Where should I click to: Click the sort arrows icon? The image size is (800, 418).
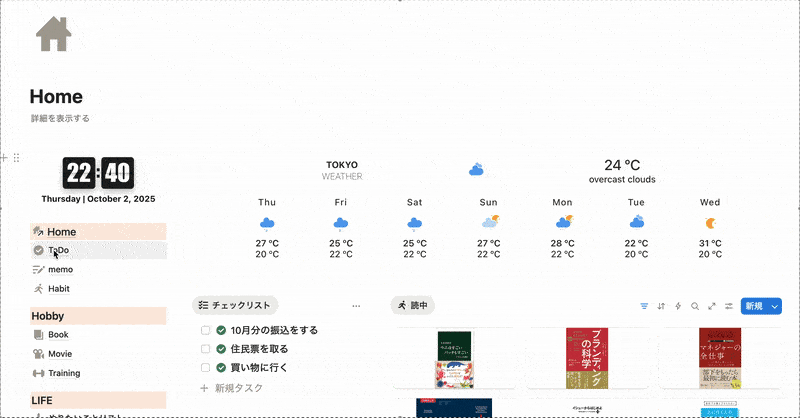tap(661, 306)
